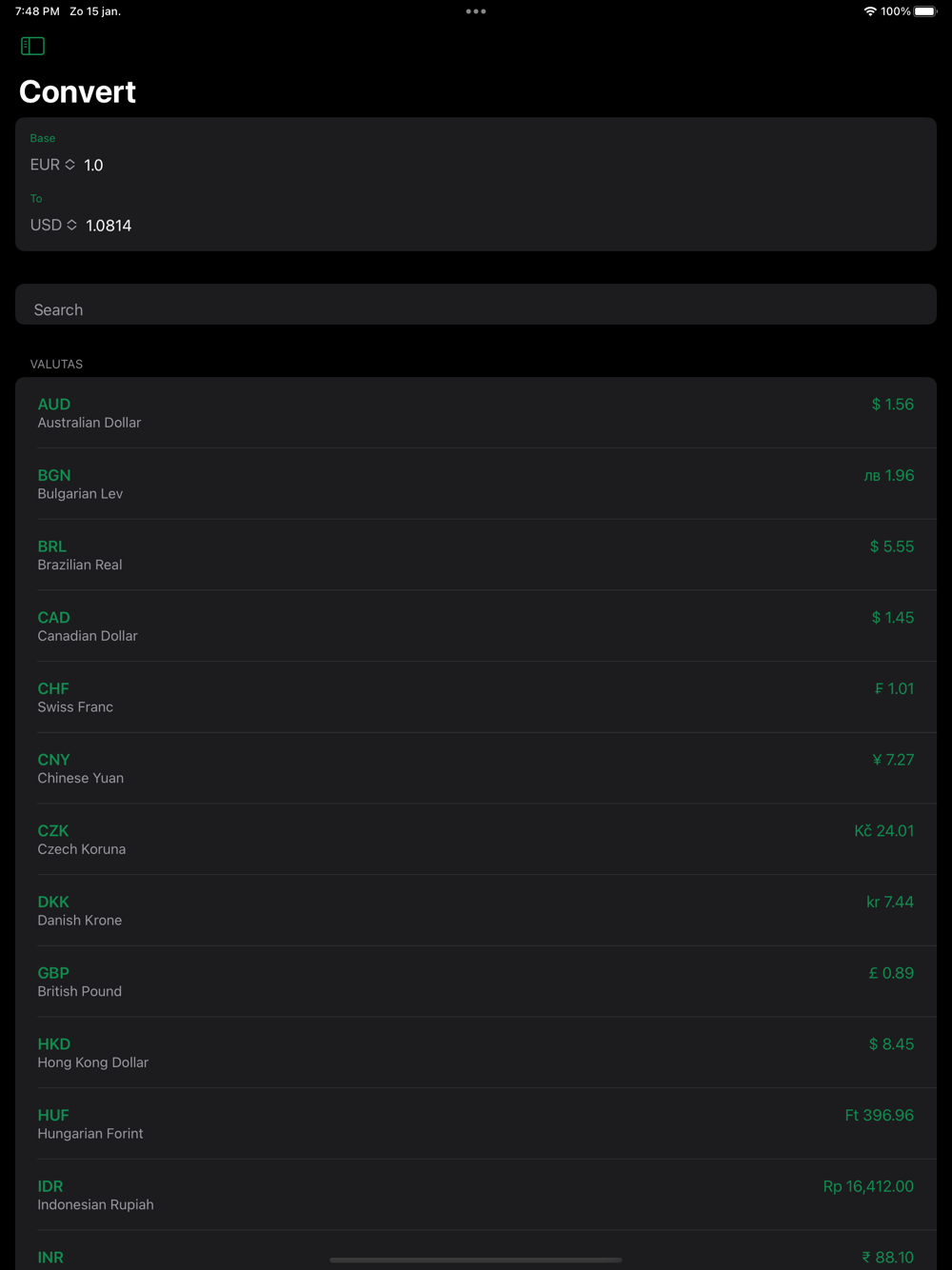Image resolution: width=952 pixels, height=1270 pixels.
Task: Open the three-dot multitasking menu
Action: pyautogui.click(x=476, y=11)
